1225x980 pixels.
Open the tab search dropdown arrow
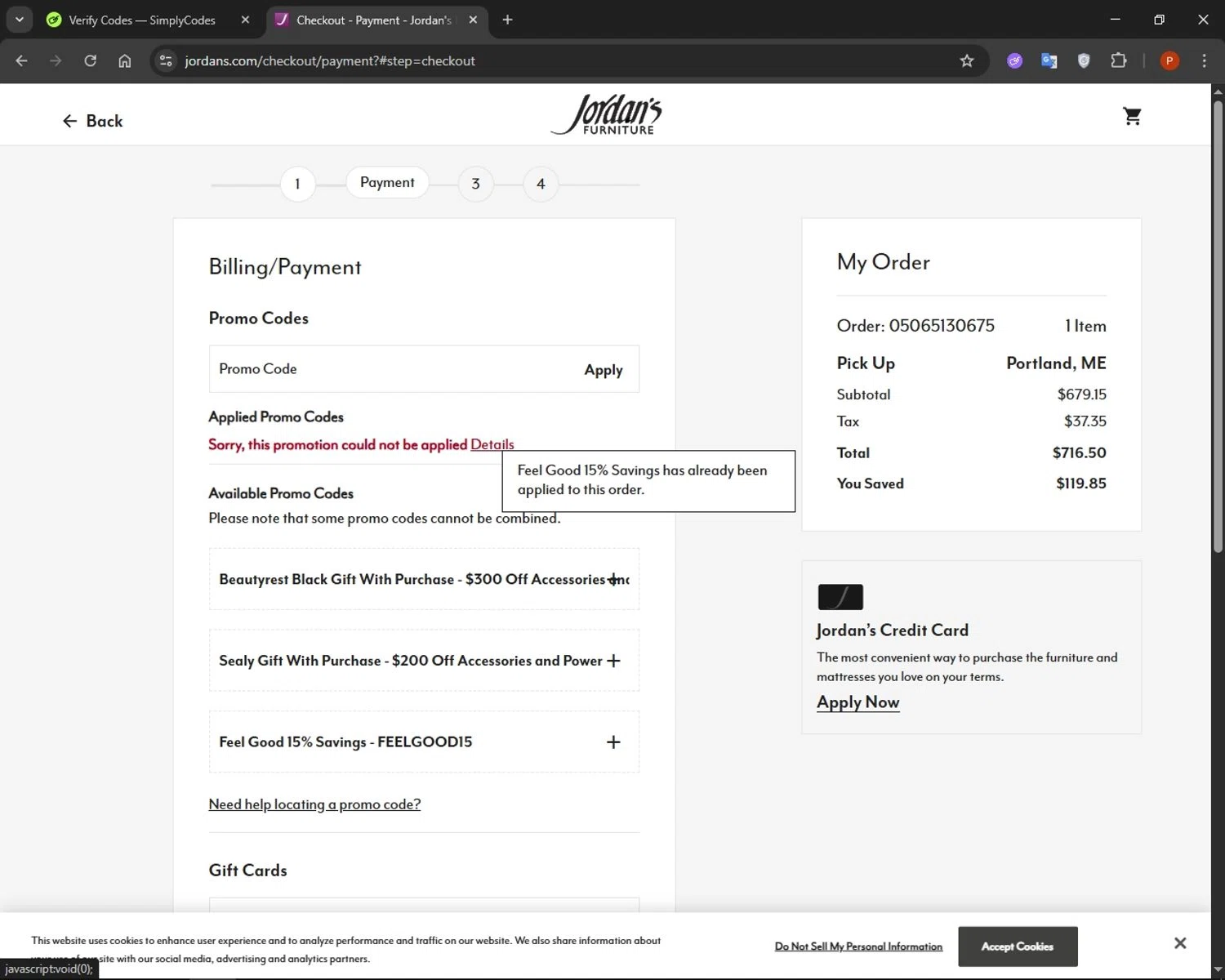coord(19,20)
